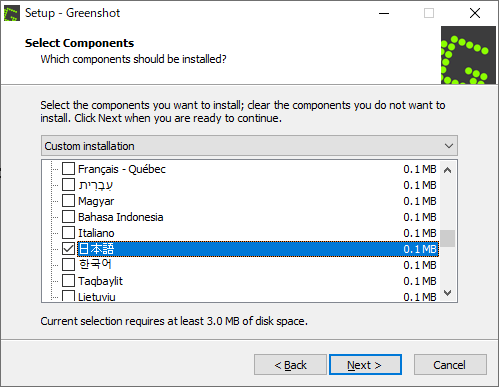Select the Magyar row label
499x387 pixels.
click(x=96, y=201)
